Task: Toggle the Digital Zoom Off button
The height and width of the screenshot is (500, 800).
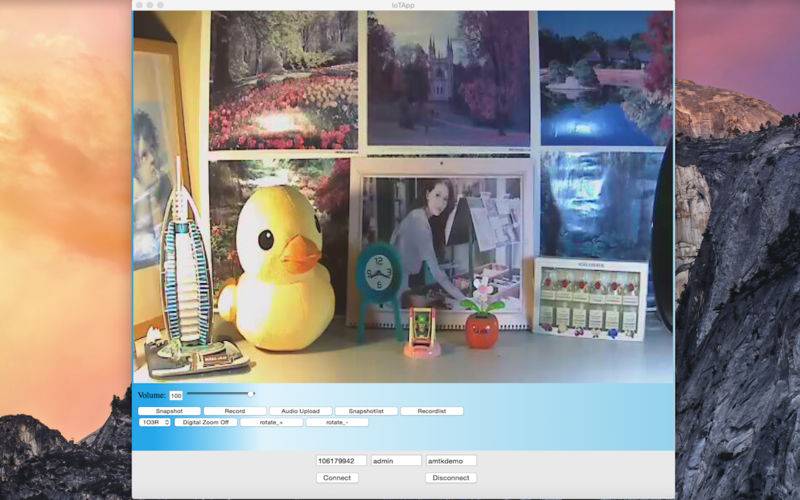Action: coord(206,422)
